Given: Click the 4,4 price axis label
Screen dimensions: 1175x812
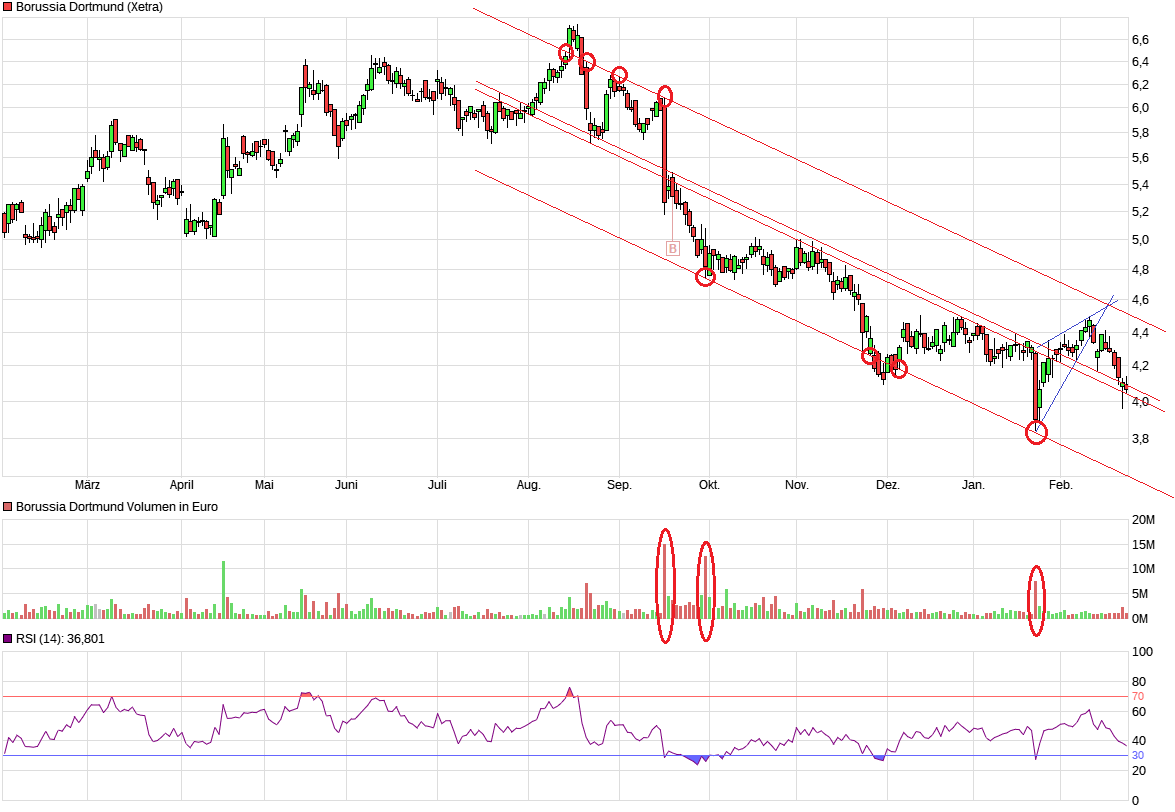Looking at the screenshot, I should coord(1141,332).
